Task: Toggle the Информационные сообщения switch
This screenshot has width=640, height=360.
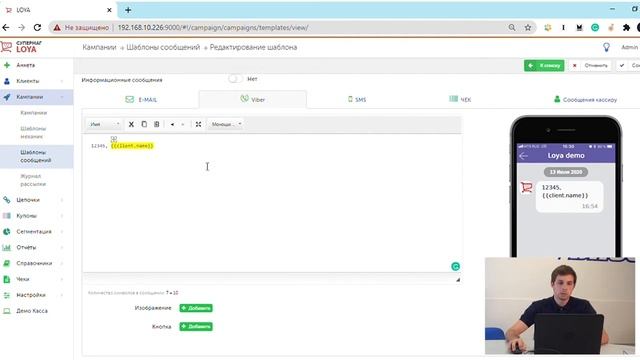Action: (x=236, y=79)
